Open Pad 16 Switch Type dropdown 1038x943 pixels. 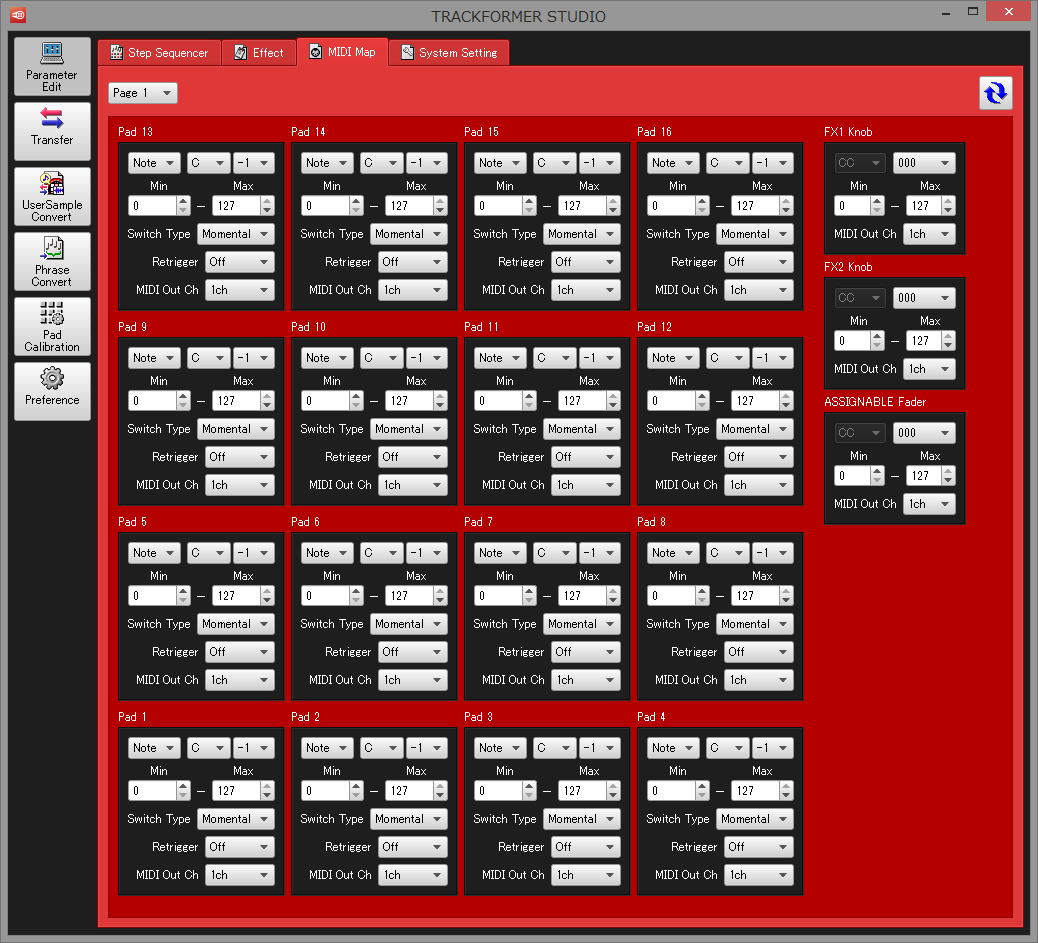(x=755, y=234)
